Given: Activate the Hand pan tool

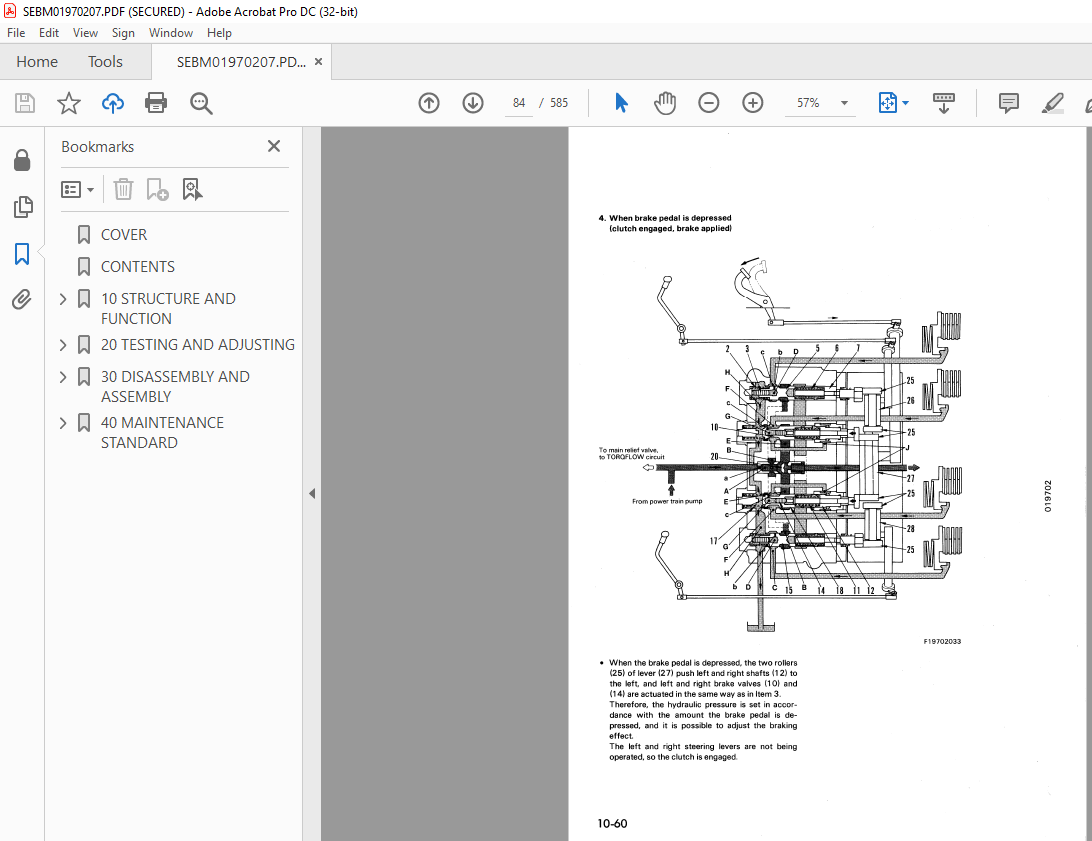Looking at the screenshot, I should click(x=665, y=103).
